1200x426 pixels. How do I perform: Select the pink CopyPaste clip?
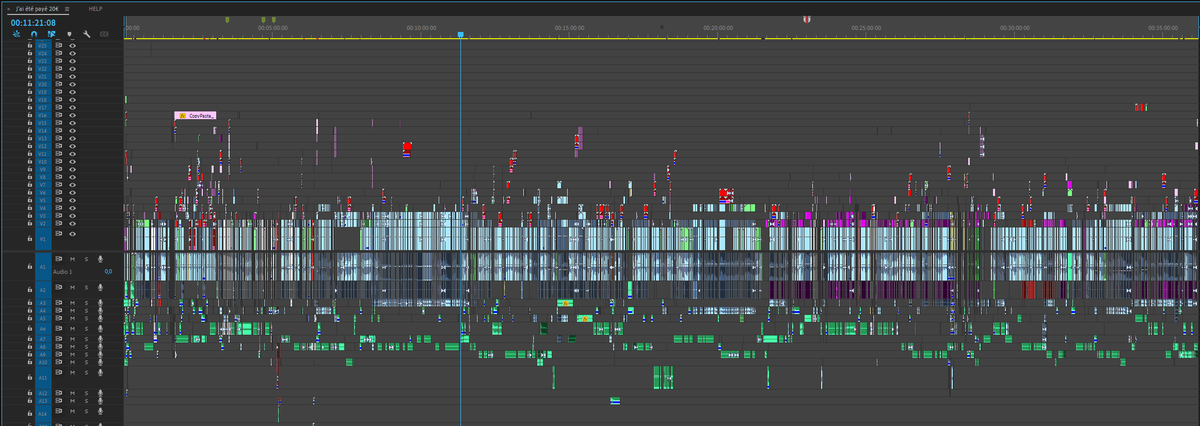[x=195, y=115]
